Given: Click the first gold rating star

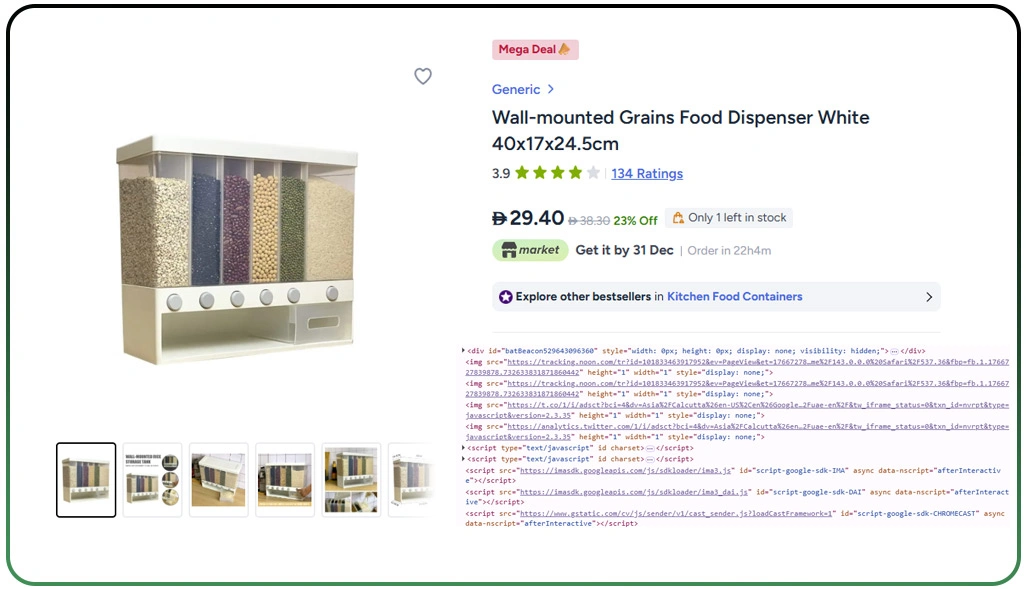Looking at the screenshot, I should point(522,173).
